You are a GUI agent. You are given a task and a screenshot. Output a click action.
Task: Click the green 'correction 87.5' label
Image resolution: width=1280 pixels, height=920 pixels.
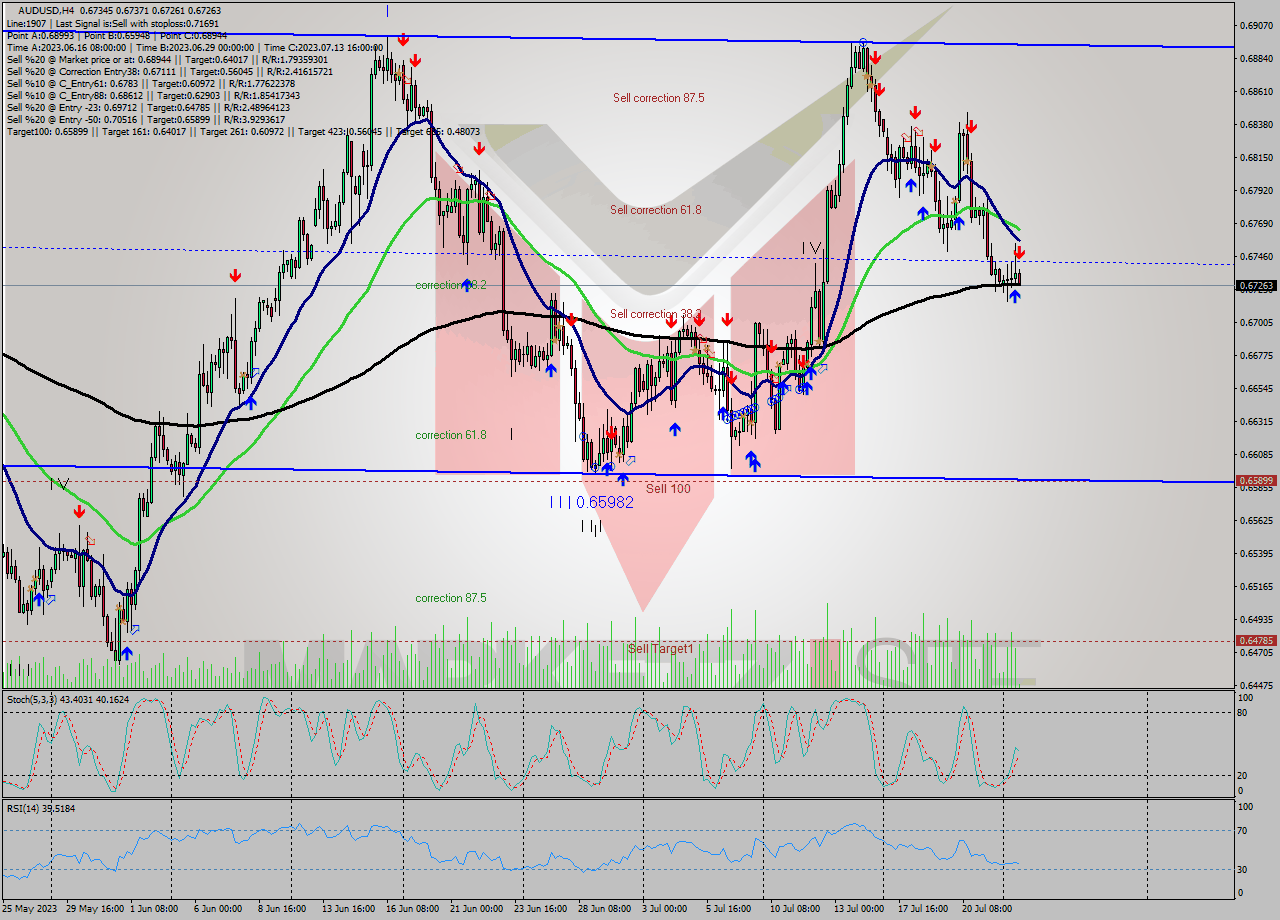pyautogui.click(x=451, y=598)
